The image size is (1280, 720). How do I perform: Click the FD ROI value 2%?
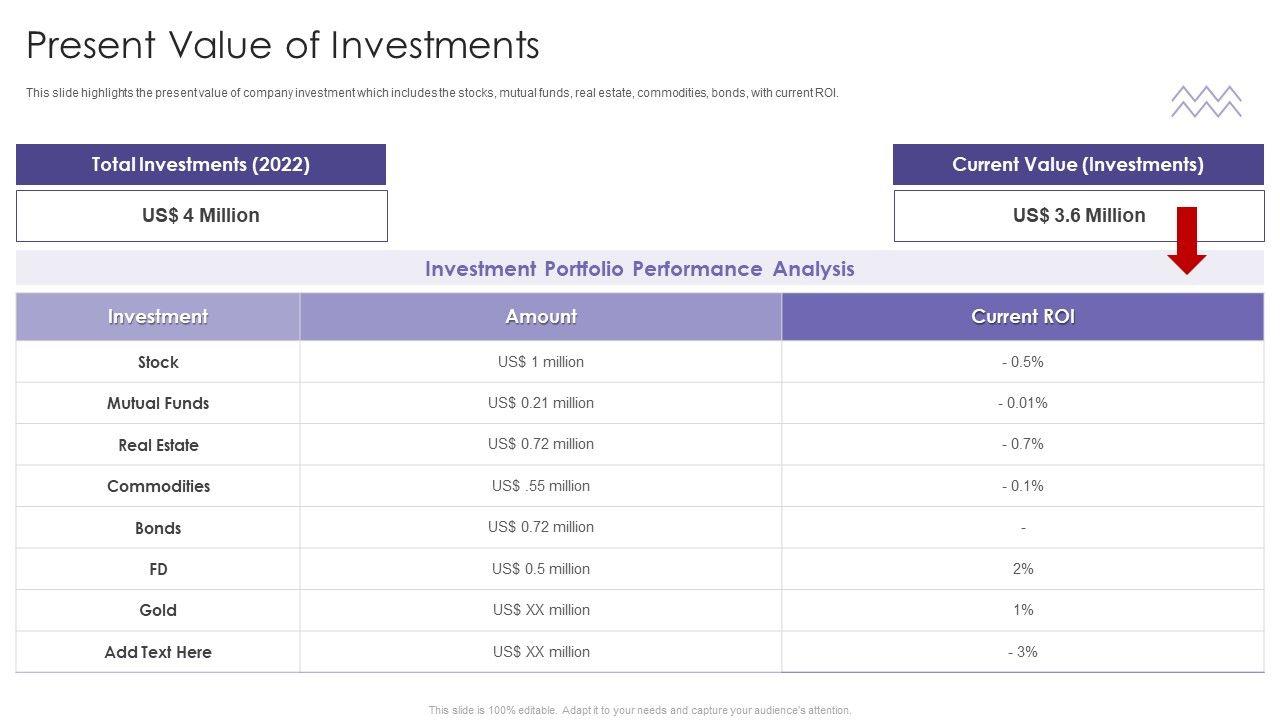coord(1023,569)
